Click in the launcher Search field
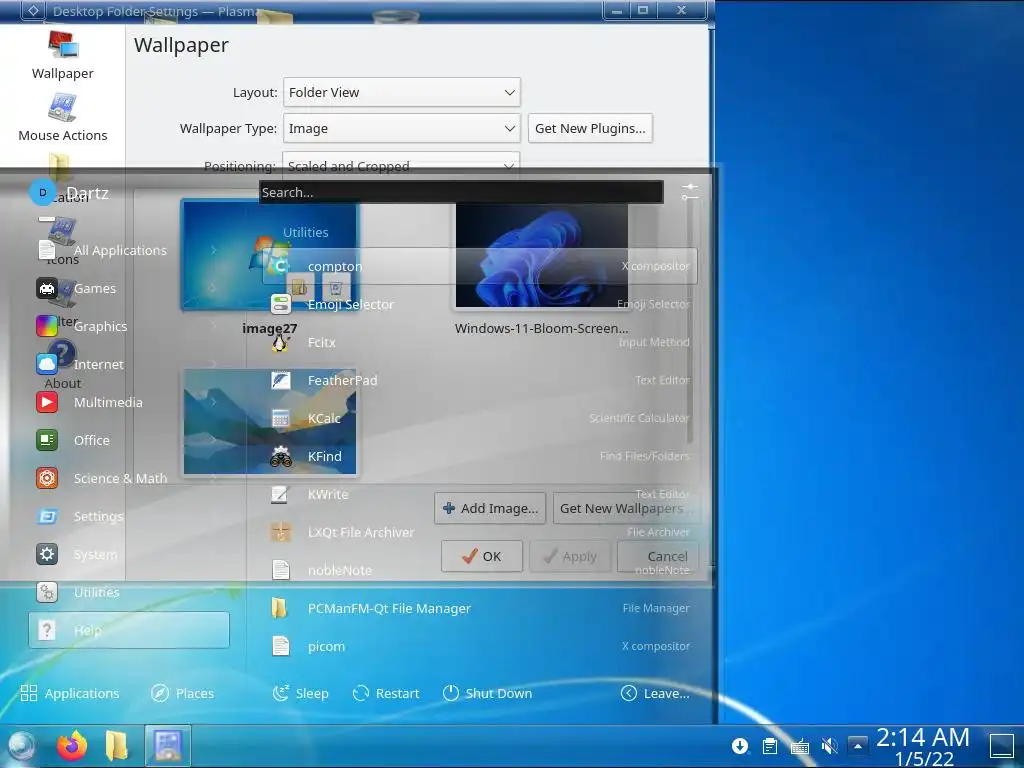This screenshot has height=768, width=1024. click(x=461, y=192)
